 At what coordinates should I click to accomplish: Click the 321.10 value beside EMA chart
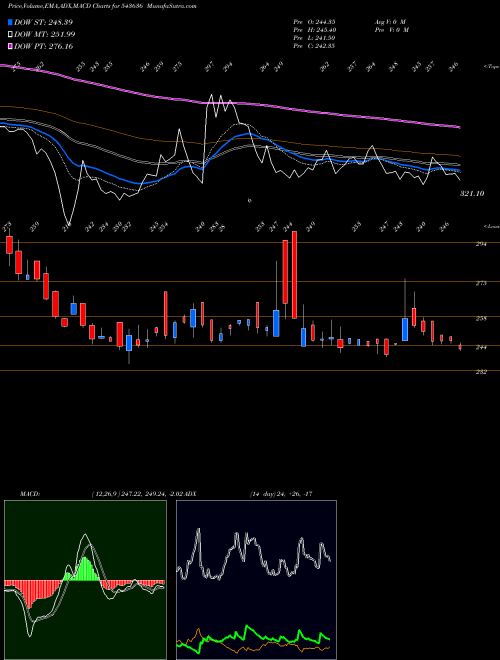tap(472, 193)
